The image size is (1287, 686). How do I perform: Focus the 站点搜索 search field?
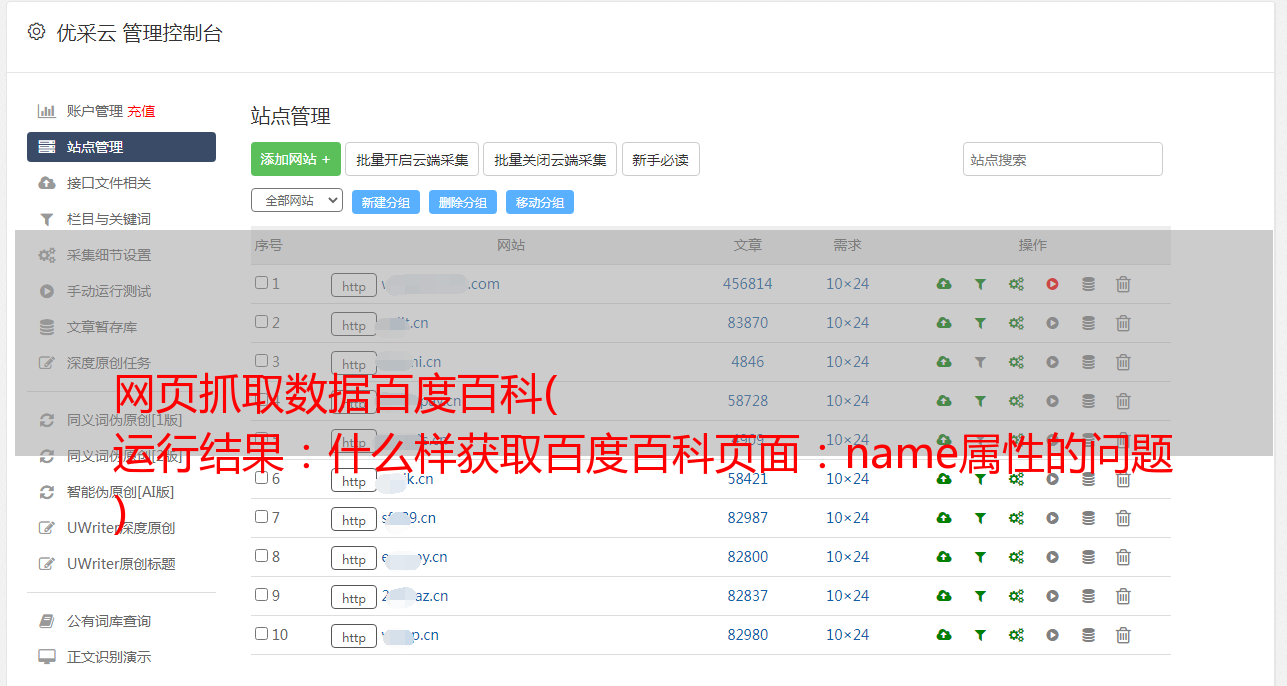point(1063,159)
